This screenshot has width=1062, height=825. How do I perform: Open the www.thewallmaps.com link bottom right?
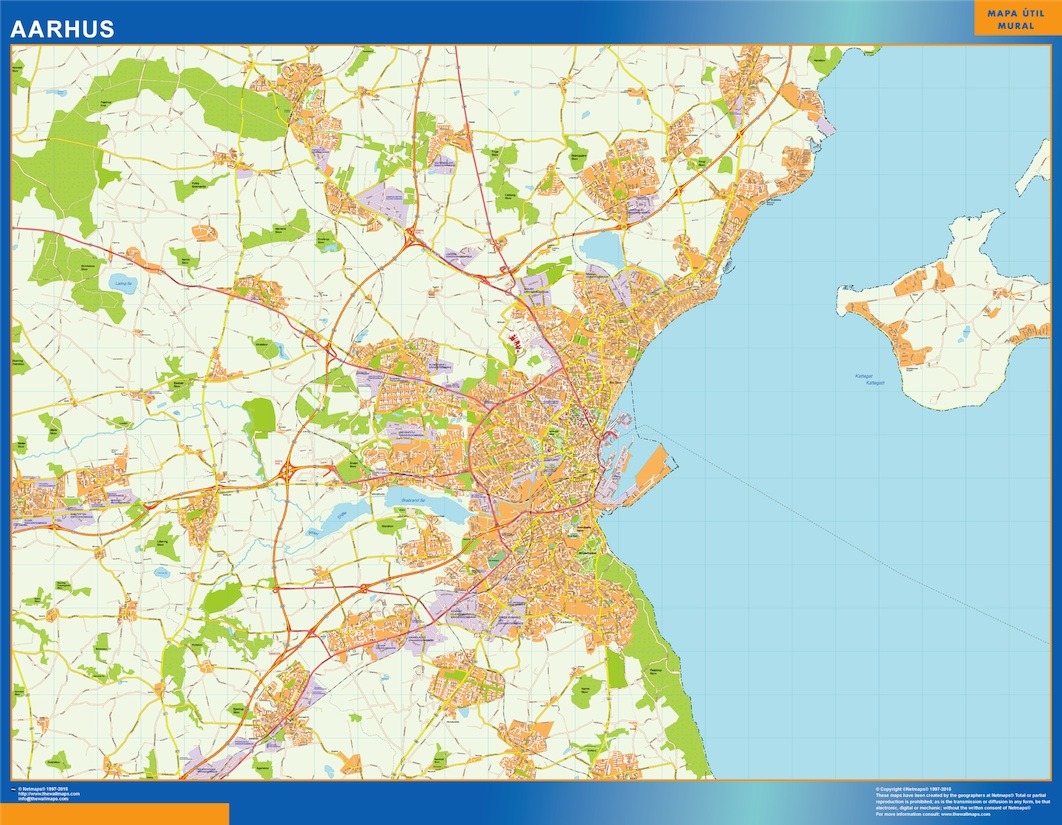pyautogui.click(x=967, y=814)
